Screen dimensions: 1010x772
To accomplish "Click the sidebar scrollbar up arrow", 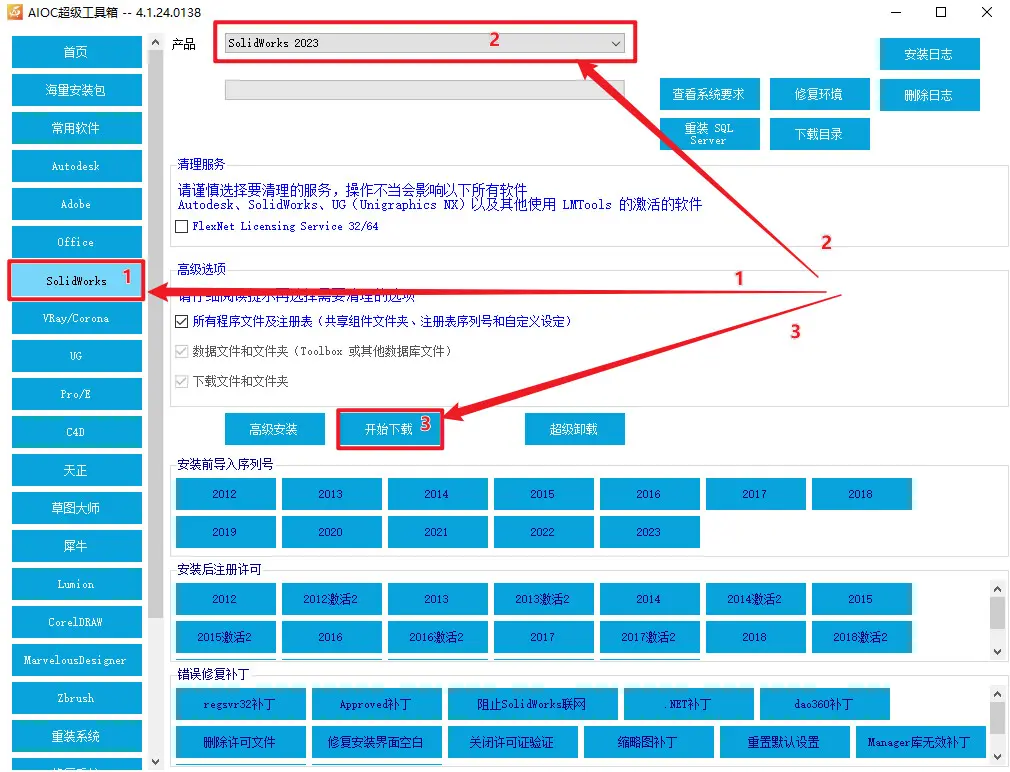I will 155,42.
